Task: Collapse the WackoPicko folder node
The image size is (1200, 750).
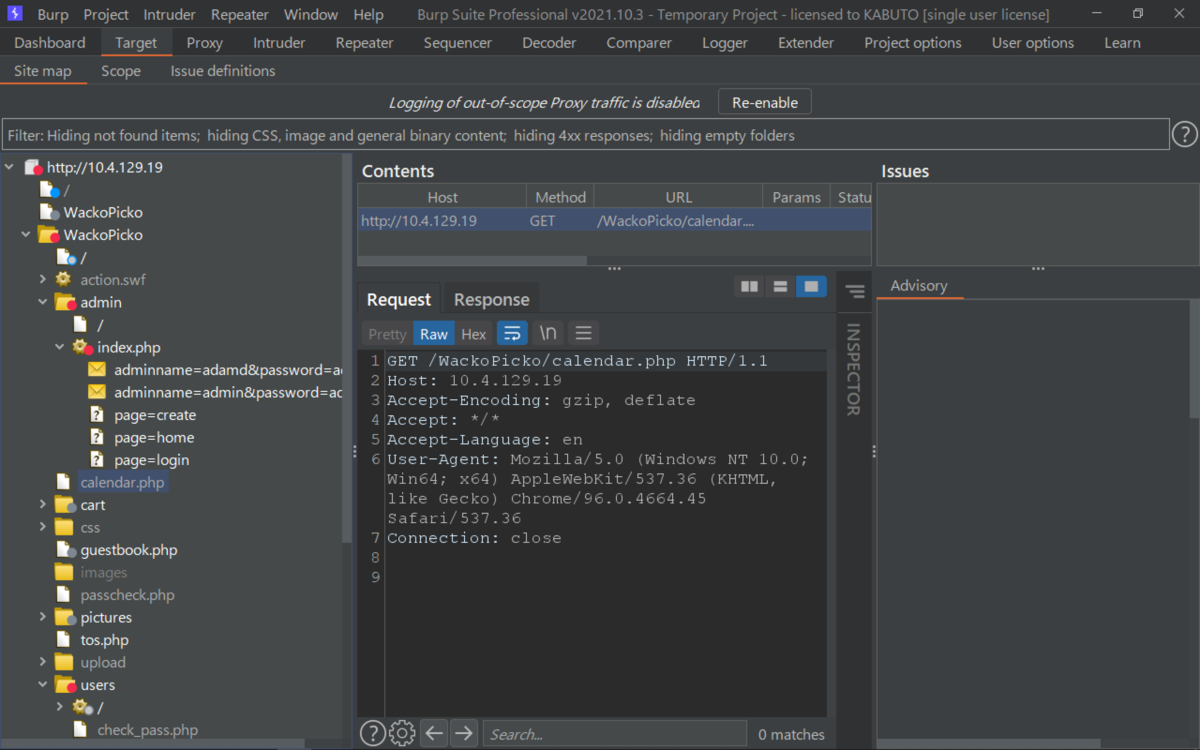Action: pos(26,235)
